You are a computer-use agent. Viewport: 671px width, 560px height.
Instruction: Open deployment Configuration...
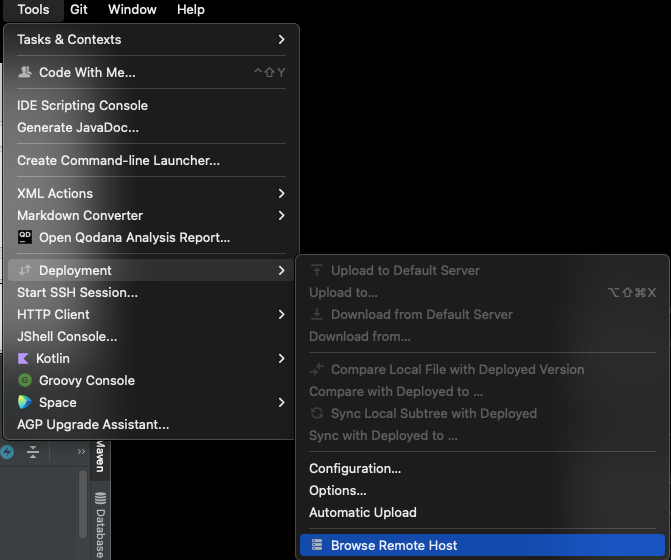(482, 468)
